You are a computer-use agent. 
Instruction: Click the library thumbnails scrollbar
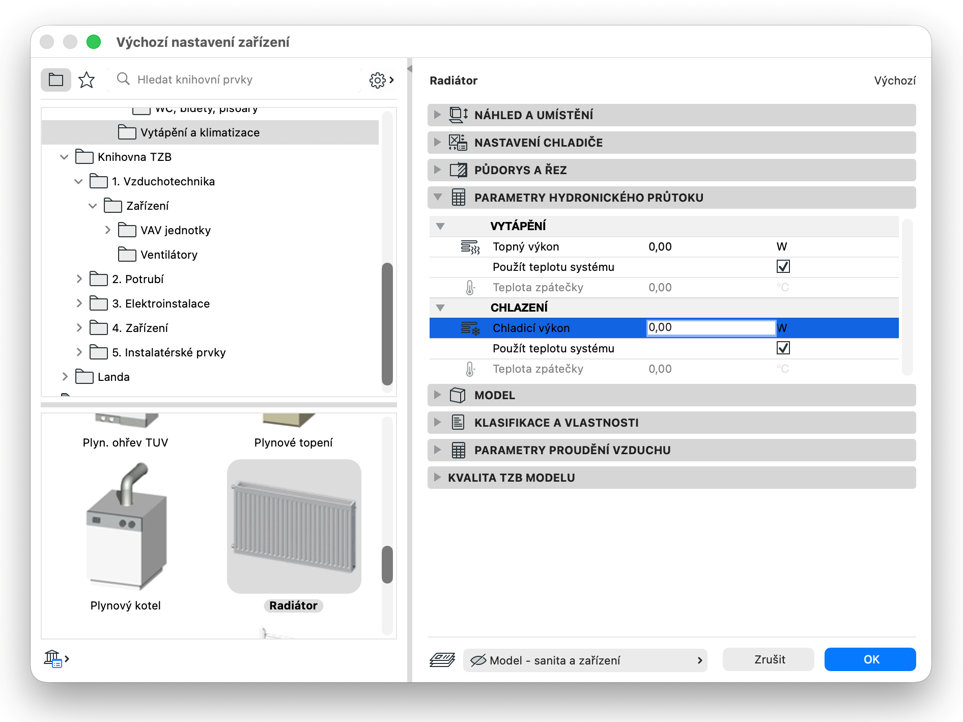click(x=387, y=564)
